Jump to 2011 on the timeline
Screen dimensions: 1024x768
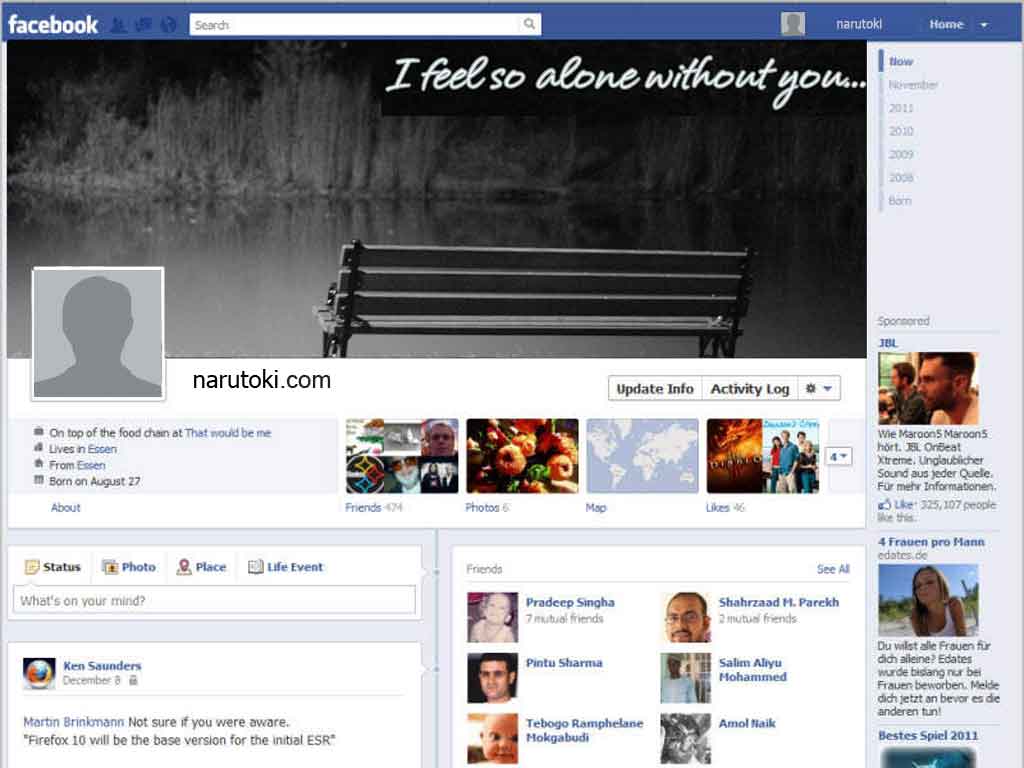[901, 108]
